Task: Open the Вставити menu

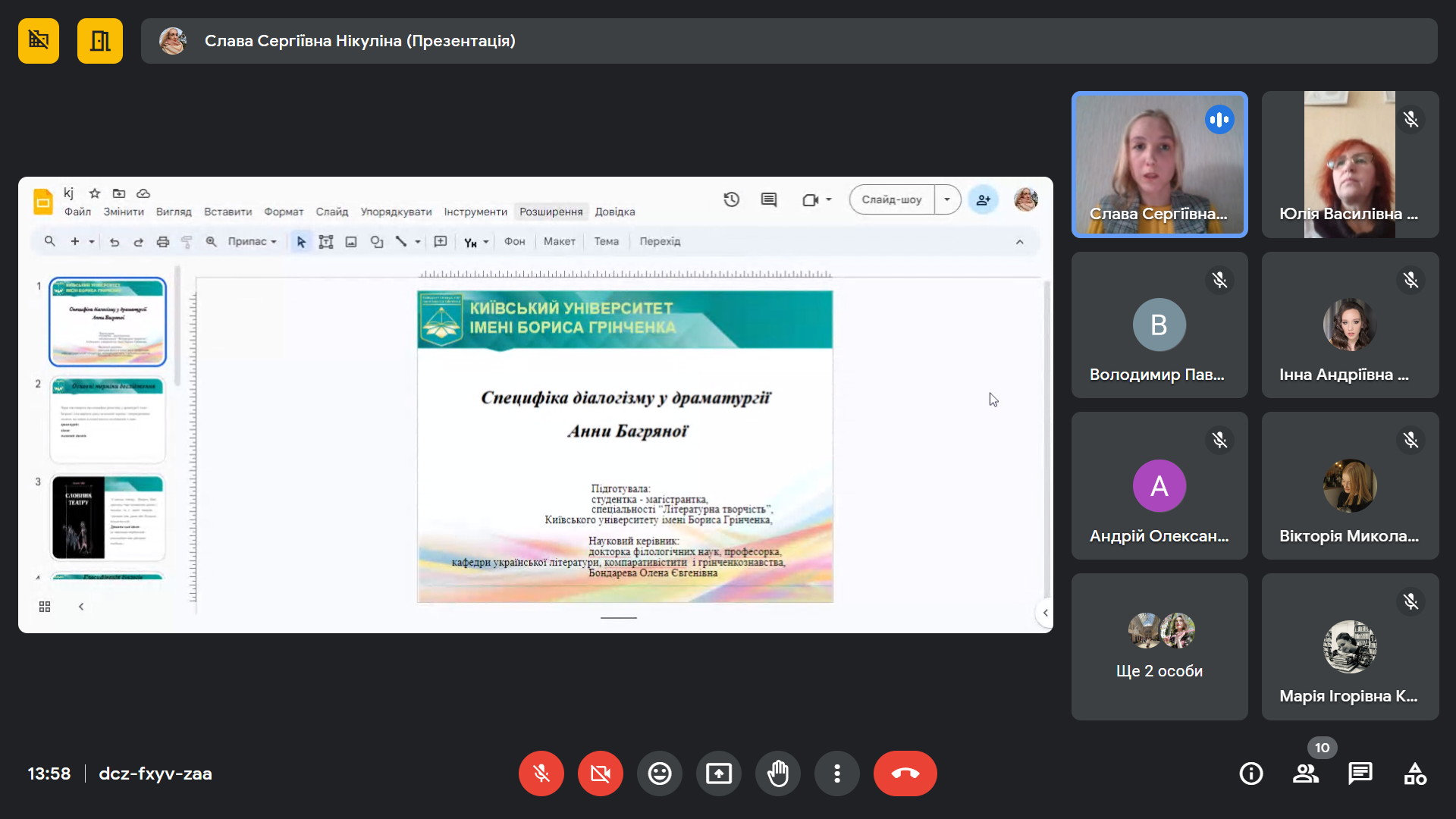Action: click(x=227, y=212)
